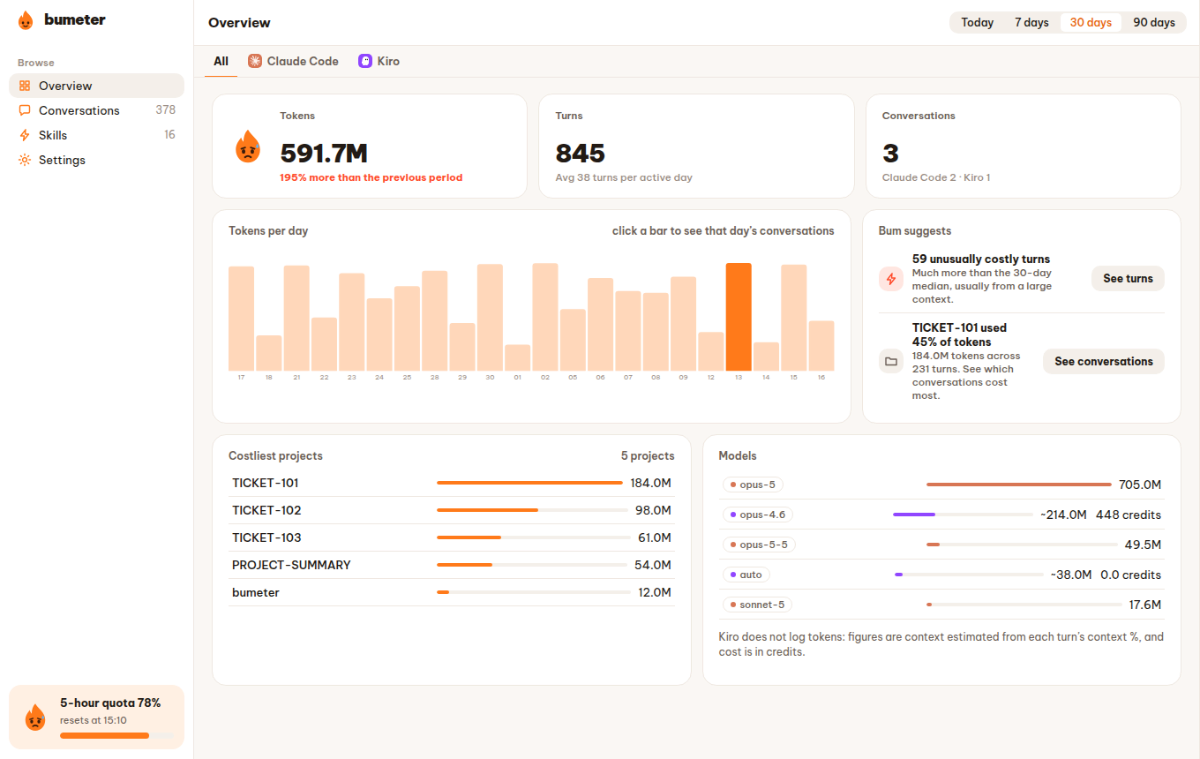Screen dimensions: 1200x759
Task: Click the TICKET-101 project usage bar
Action: (x=530, y=483)
